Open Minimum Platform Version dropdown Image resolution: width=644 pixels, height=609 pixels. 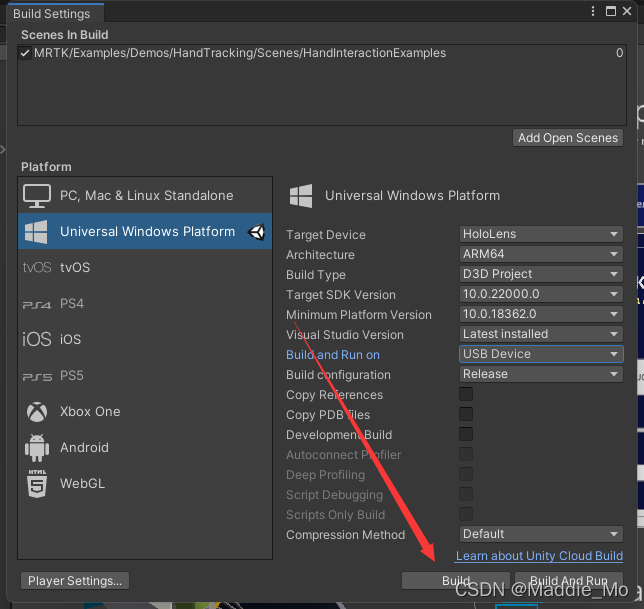pos(541,314)
